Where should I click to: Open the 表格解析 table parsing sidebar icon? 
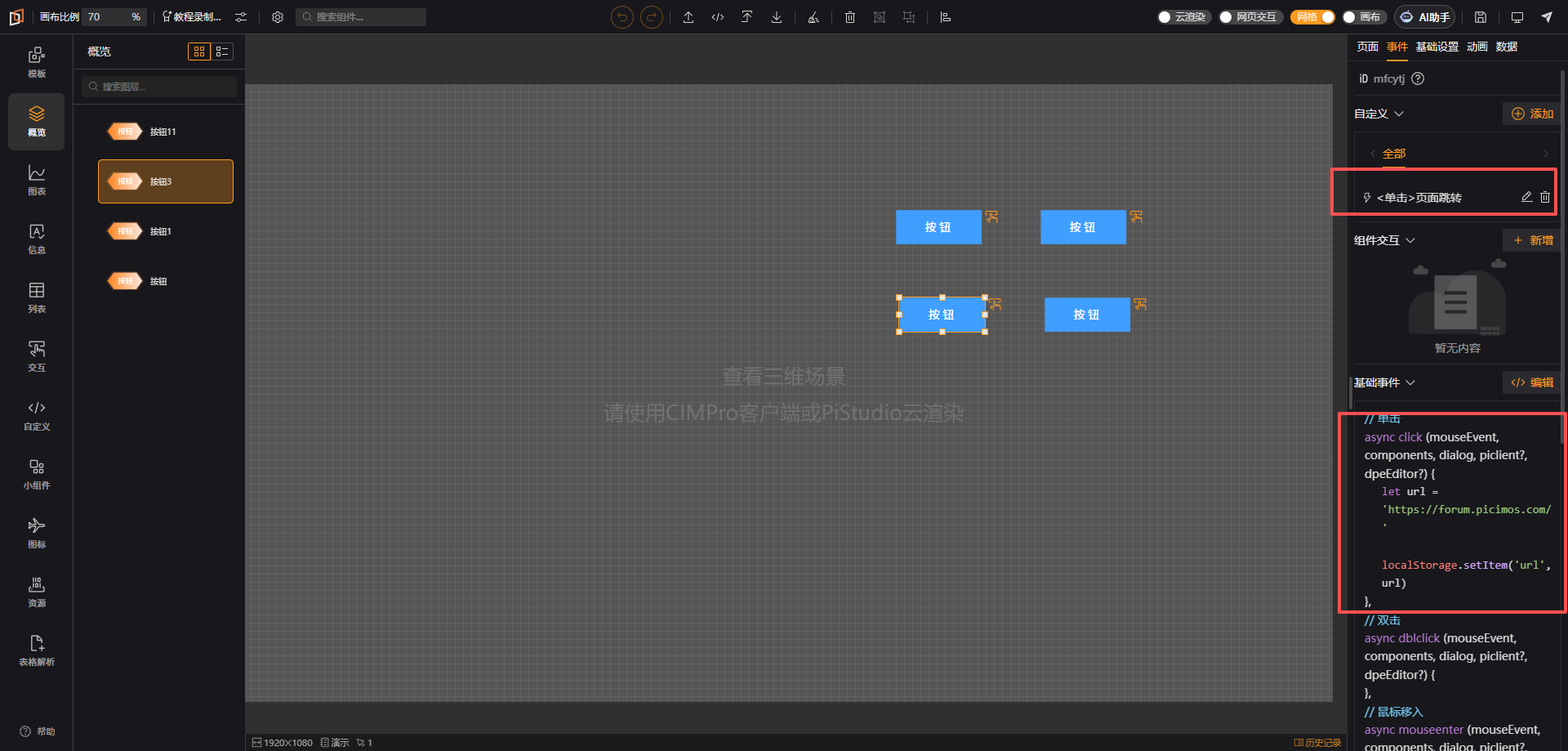[37, 650]
